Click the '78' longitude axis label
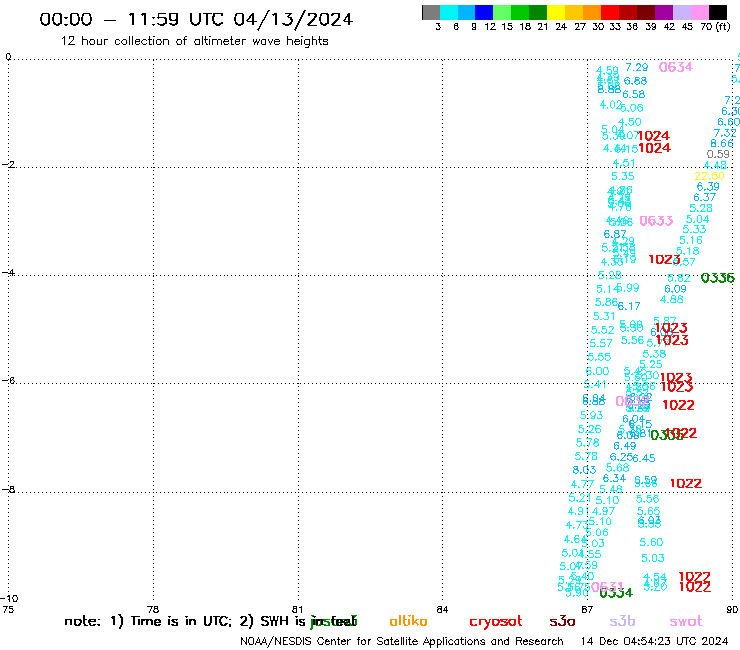The height and width of the screenshot is (650, 740). pyautogui.click(x=153, y=609)
